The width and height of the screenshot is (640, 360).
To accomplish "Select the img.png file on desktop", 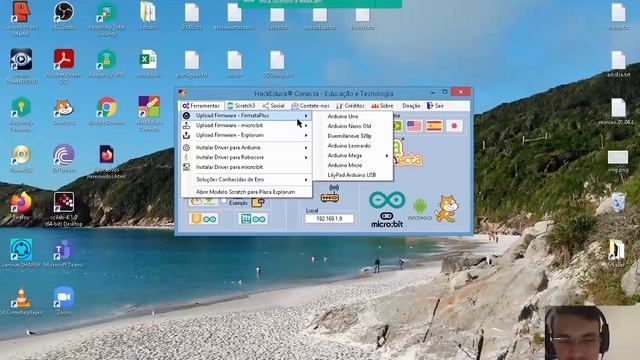I will click(x=618, y=161).
